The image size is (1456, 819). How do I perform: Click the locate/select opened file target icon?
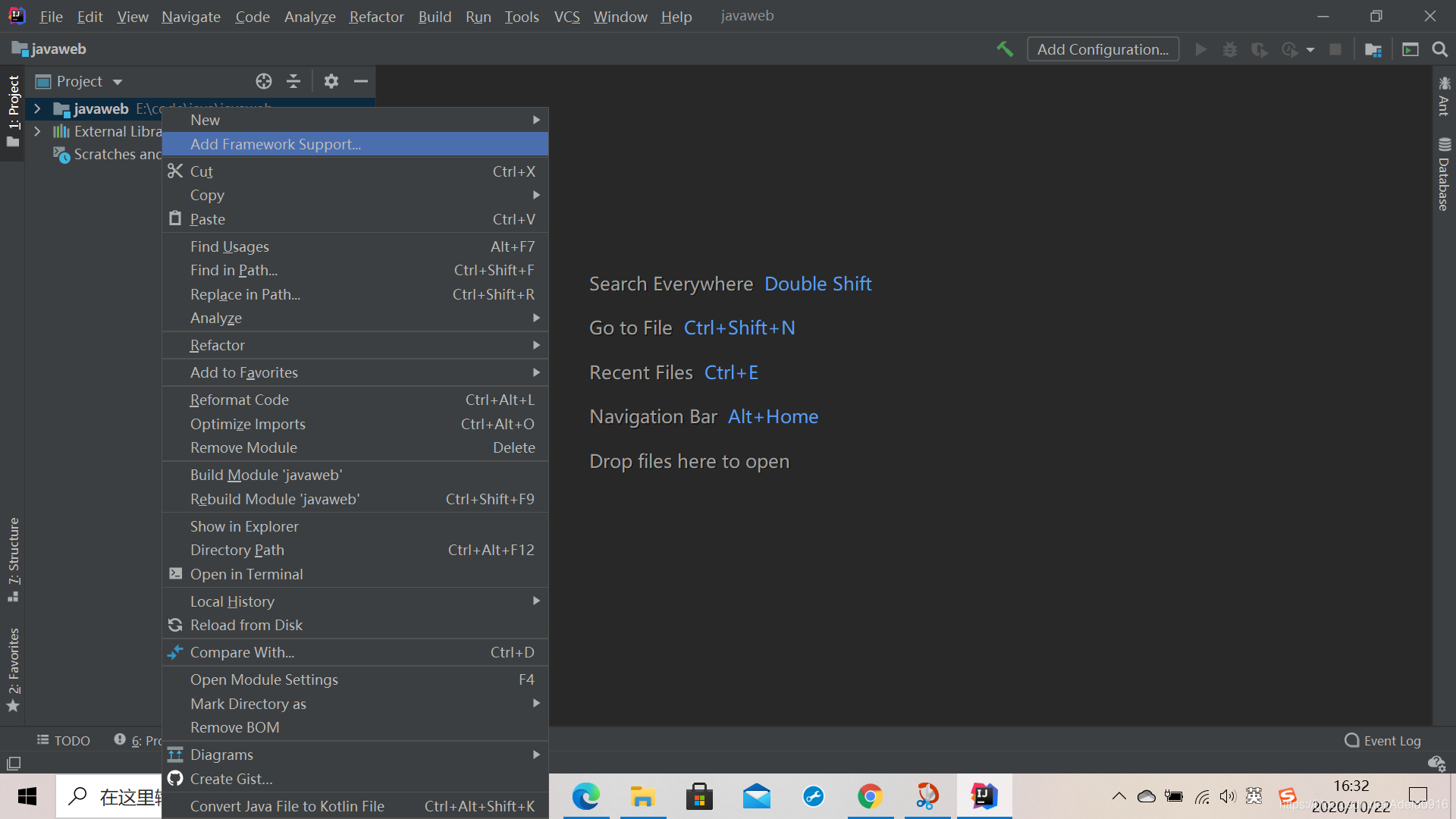click(264, 81)
